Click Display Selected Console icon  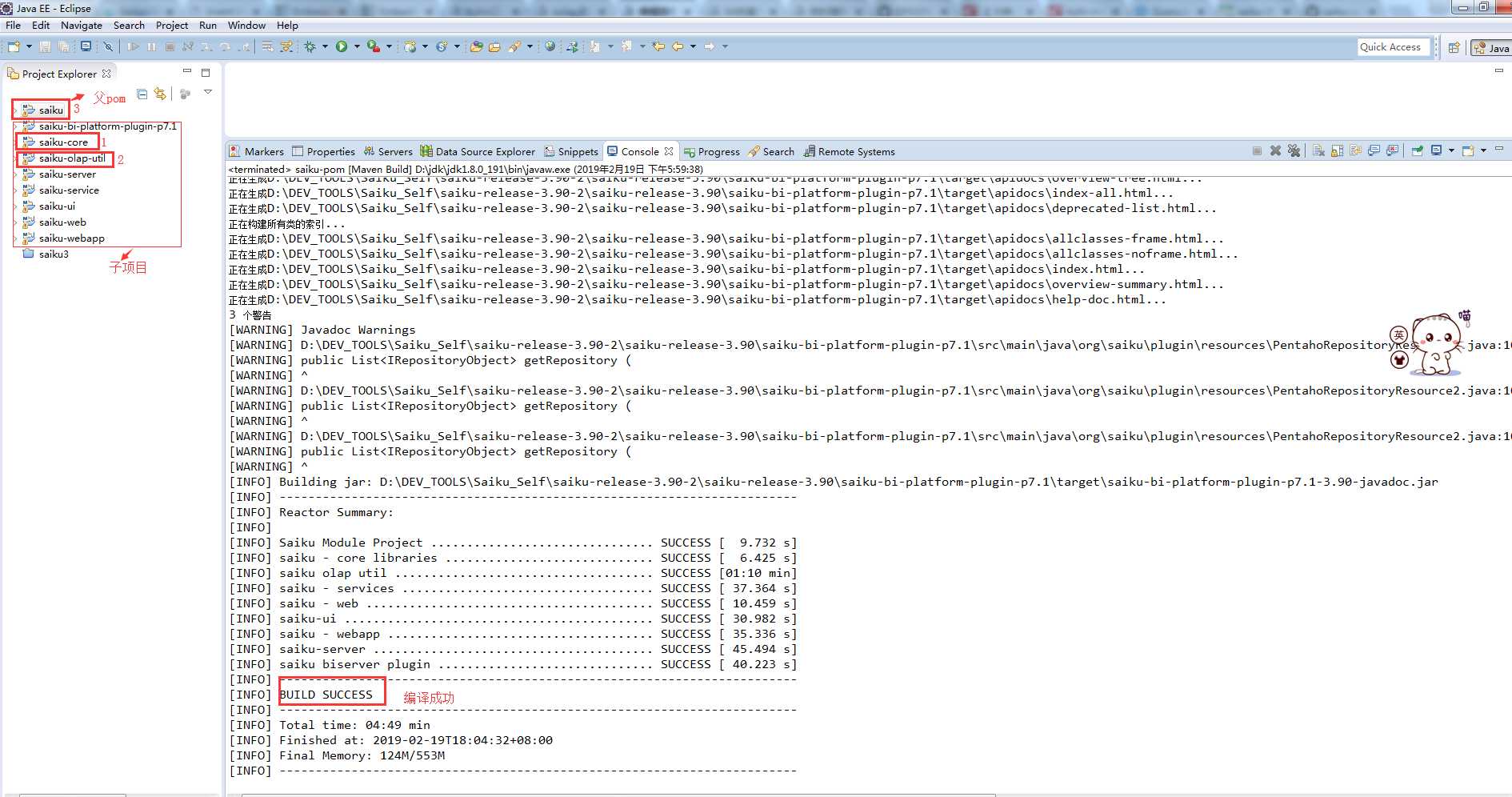click(1437, 150)
